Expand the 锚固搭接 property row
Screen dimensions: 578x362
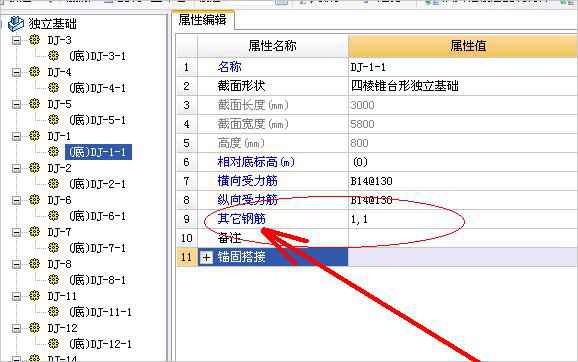click(x=206, y=257)
